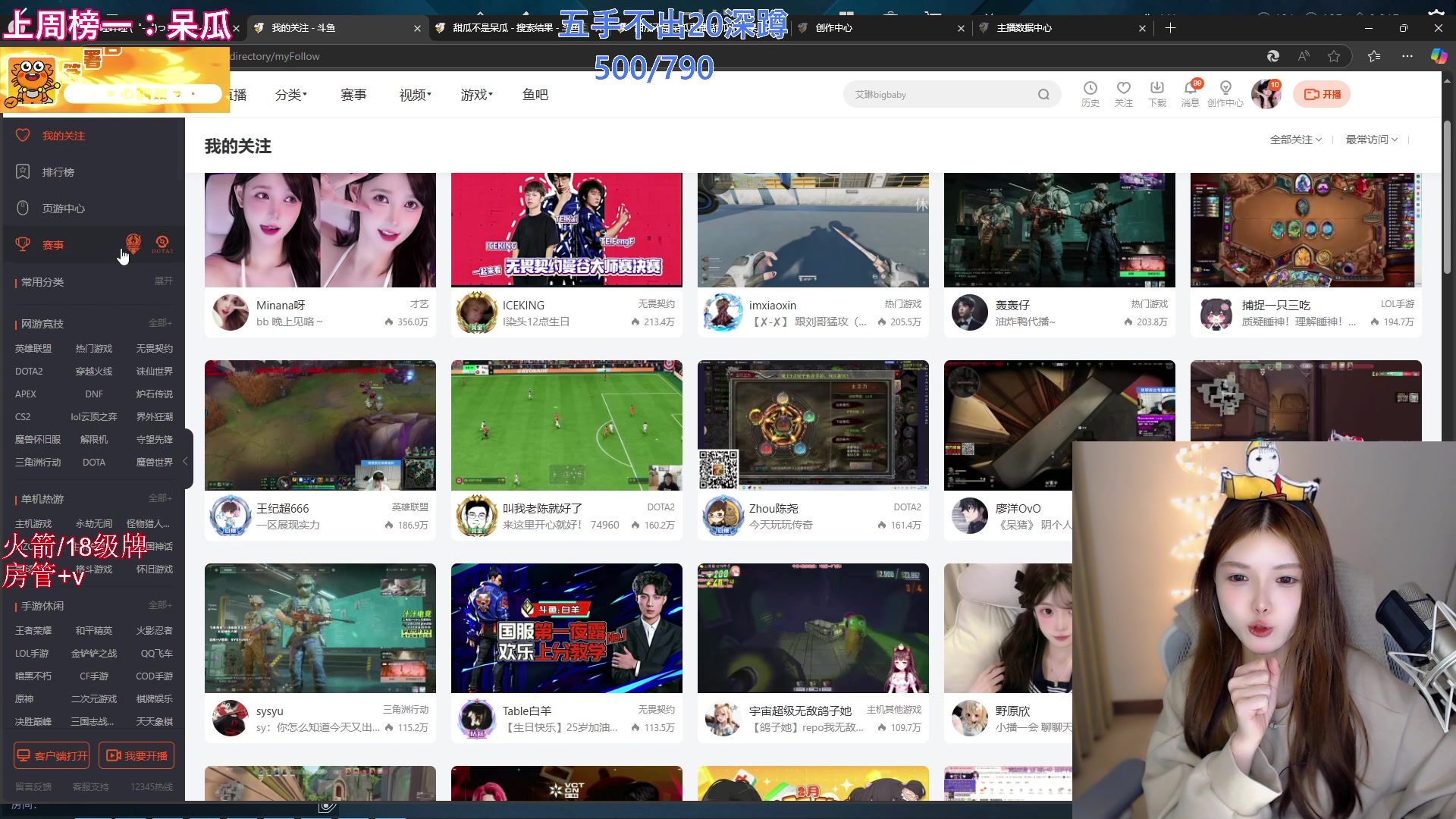1456x819 pixels.
Task: Click 客户端打开 button
Action: point(52,755)
